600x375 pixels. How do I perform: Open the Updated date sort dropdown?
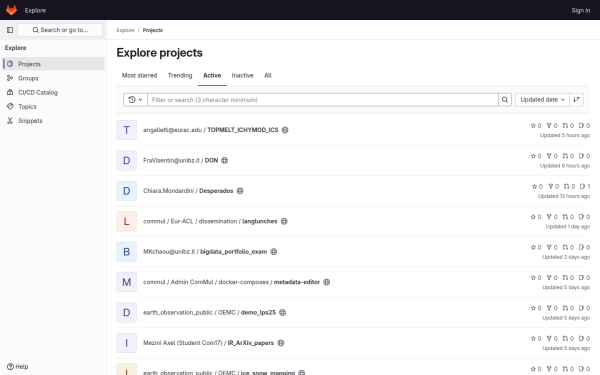(542, 99)
